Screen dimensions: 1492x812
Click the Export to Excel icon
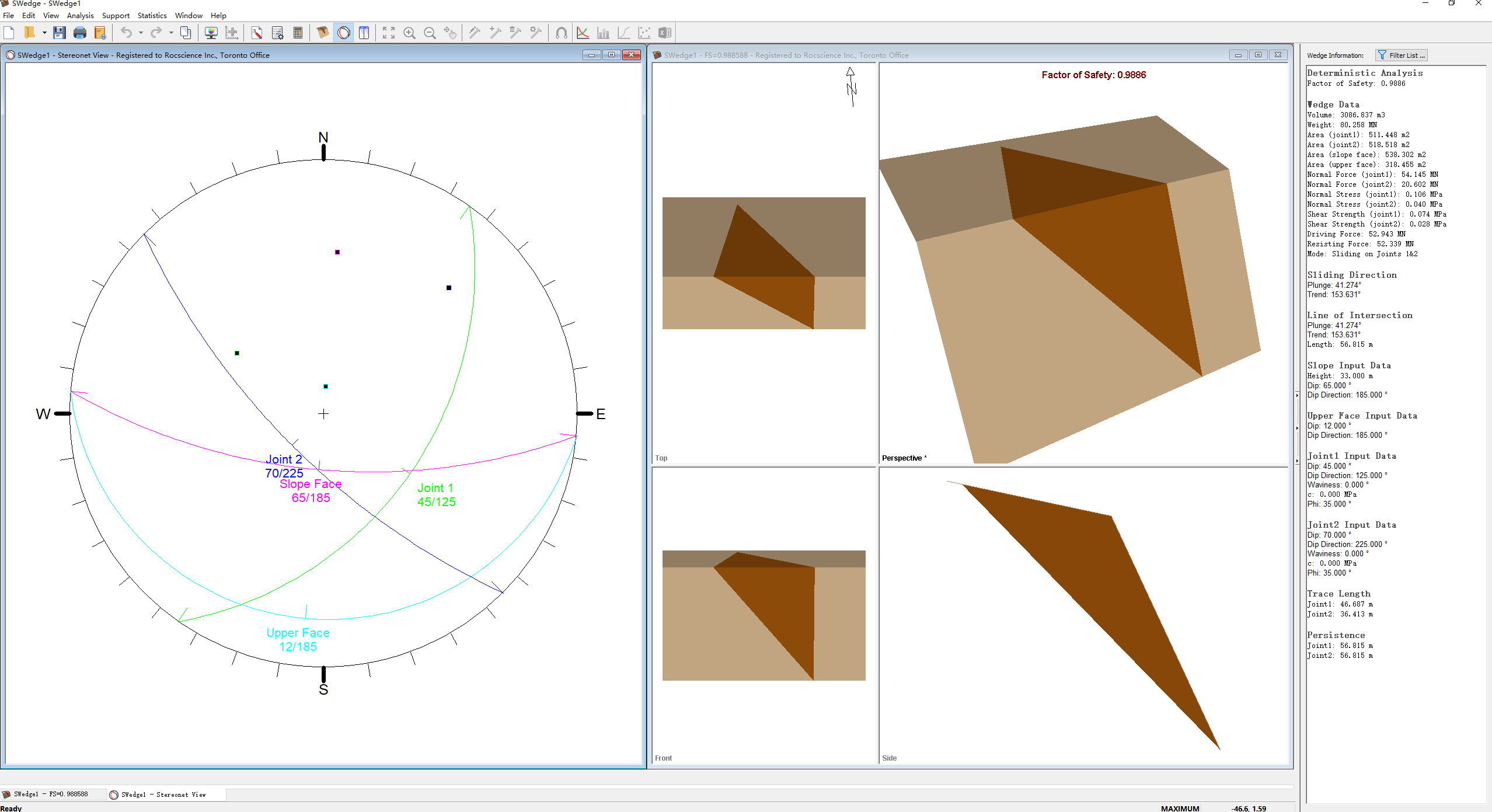tap(664, 33)
